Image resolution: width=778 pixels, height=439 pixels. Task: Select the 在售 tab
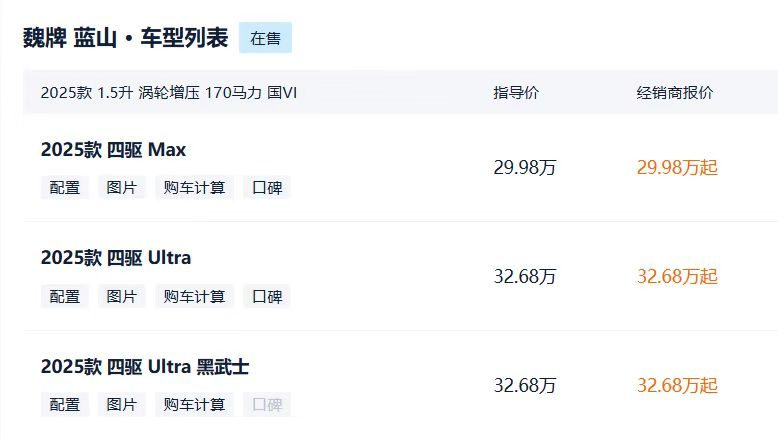pyautogui.click(x=265, y=38)
